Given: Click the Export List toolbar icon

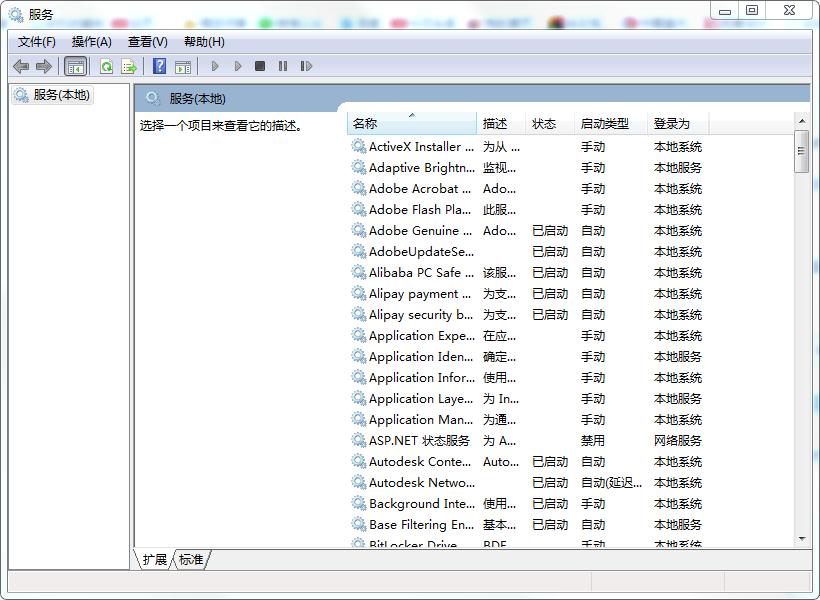Looking at the screenshot, I should [x=127, y=66].
